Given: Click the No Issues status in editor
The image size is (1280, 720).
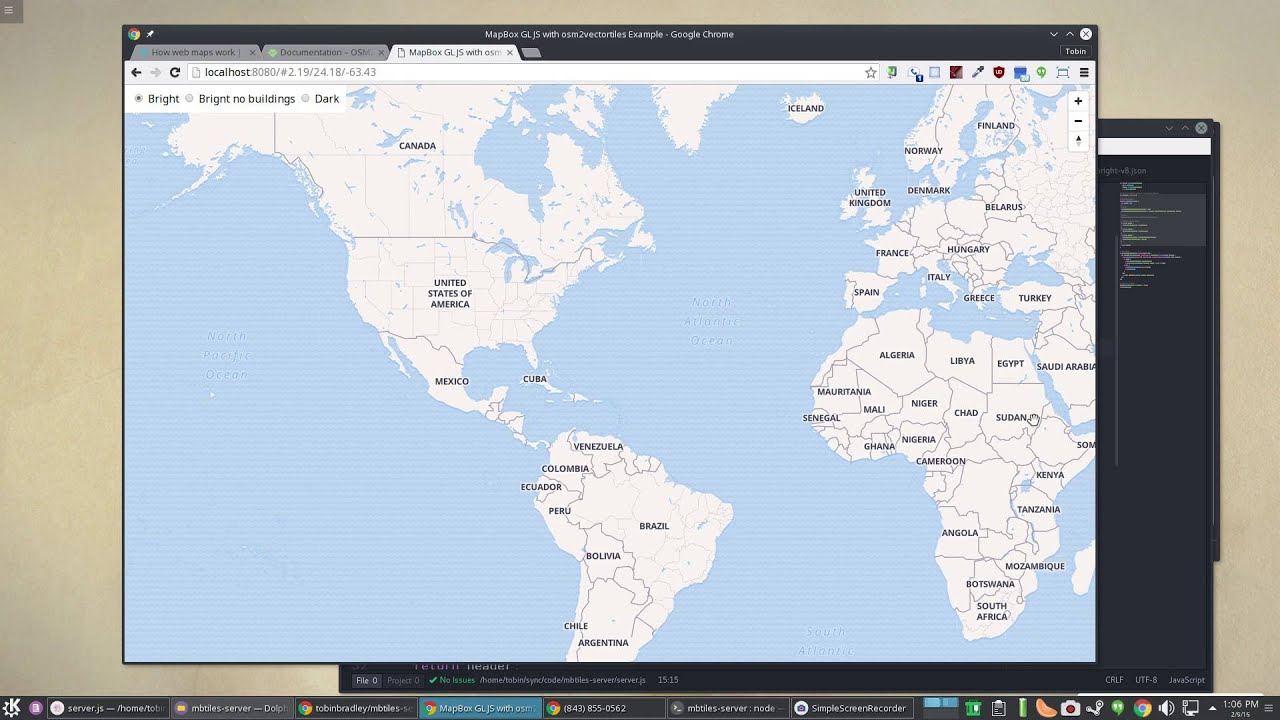Looking at the screenshot, I should pos(452,680).
